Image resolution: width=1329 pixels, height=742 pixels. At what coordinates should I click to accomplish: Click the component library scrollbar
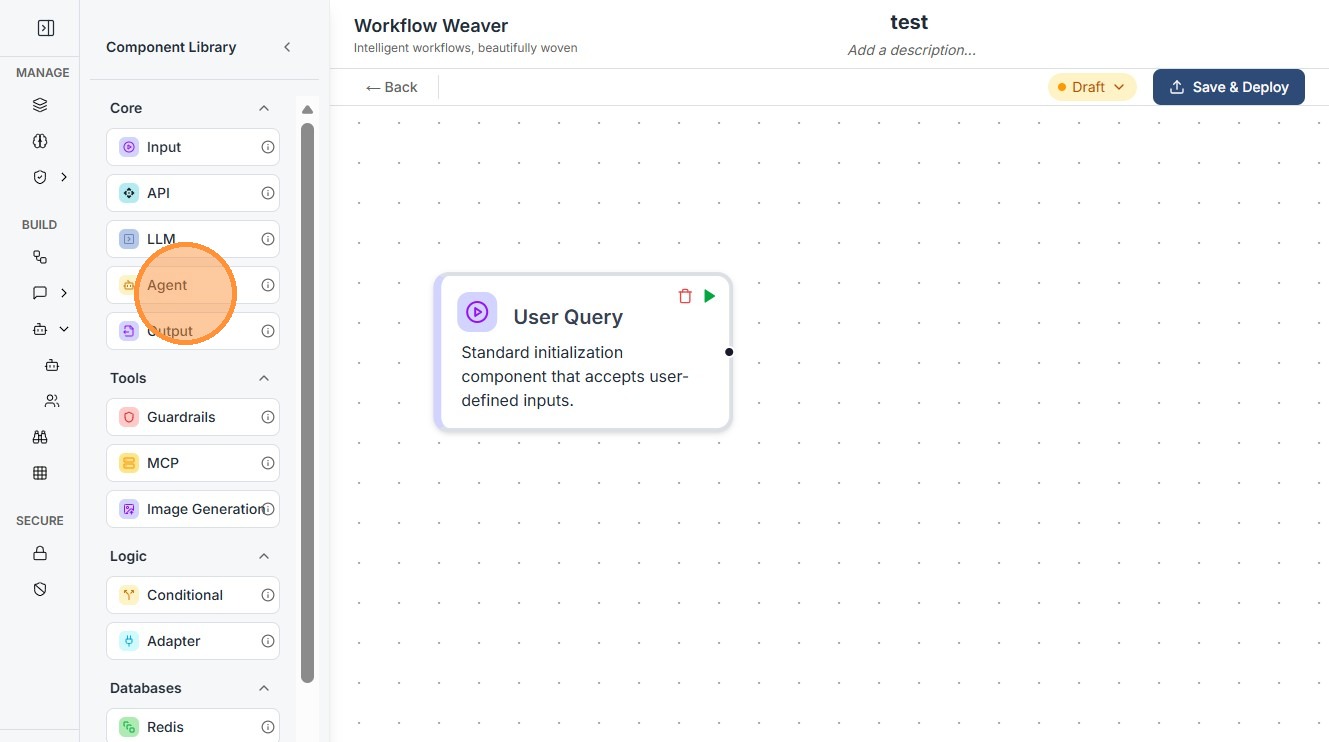click(307, 400)
